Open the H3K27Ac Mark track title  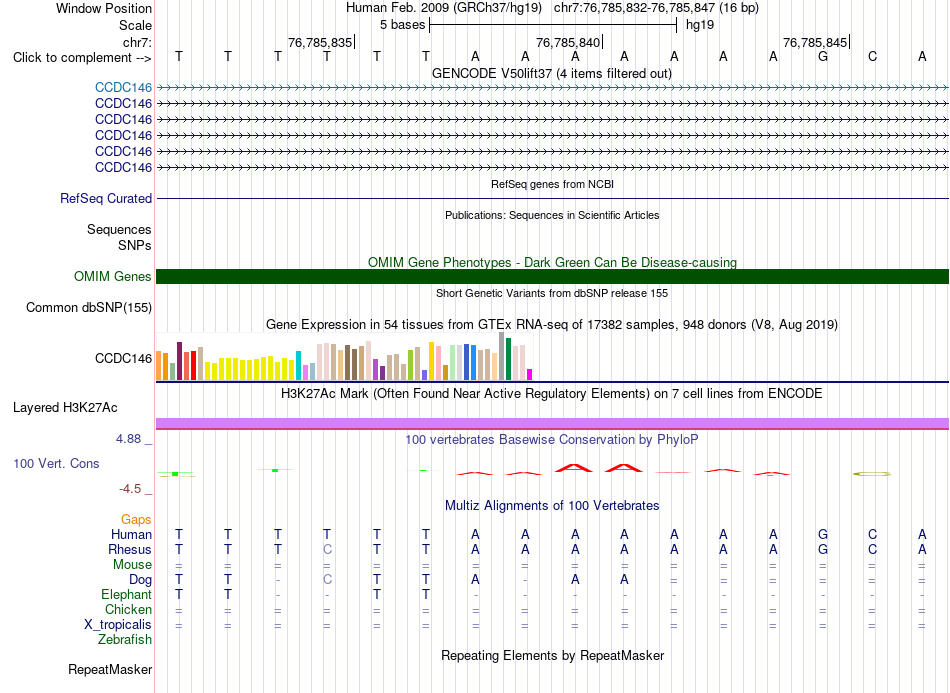[552, 393]
